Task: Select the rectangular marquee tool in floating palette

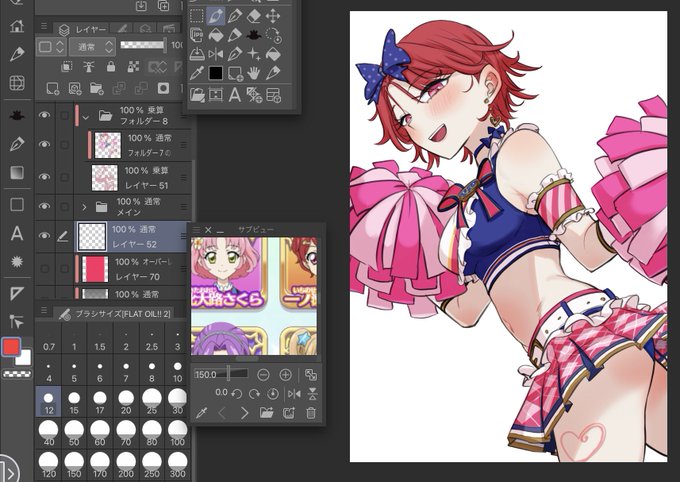Action: click(x=196, y=16)
